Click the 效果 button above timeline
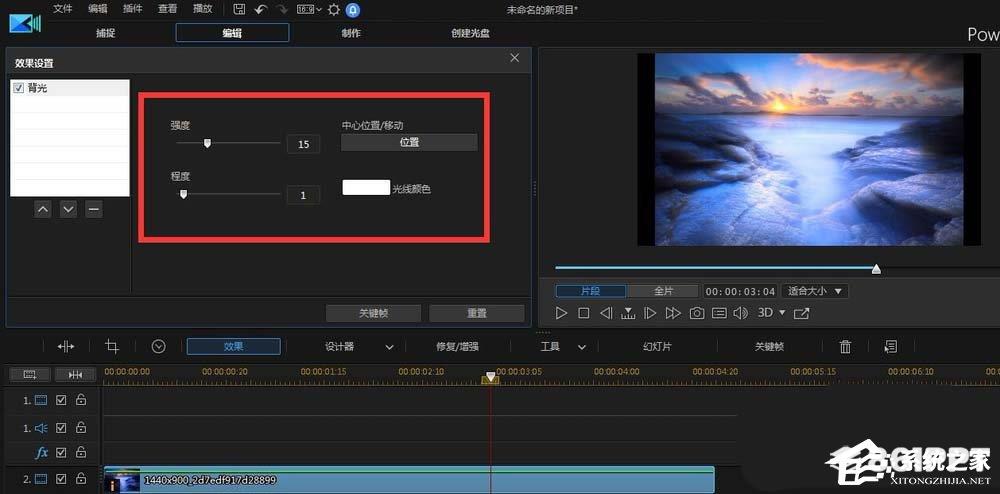1000x494 pixels. (233, 346)
